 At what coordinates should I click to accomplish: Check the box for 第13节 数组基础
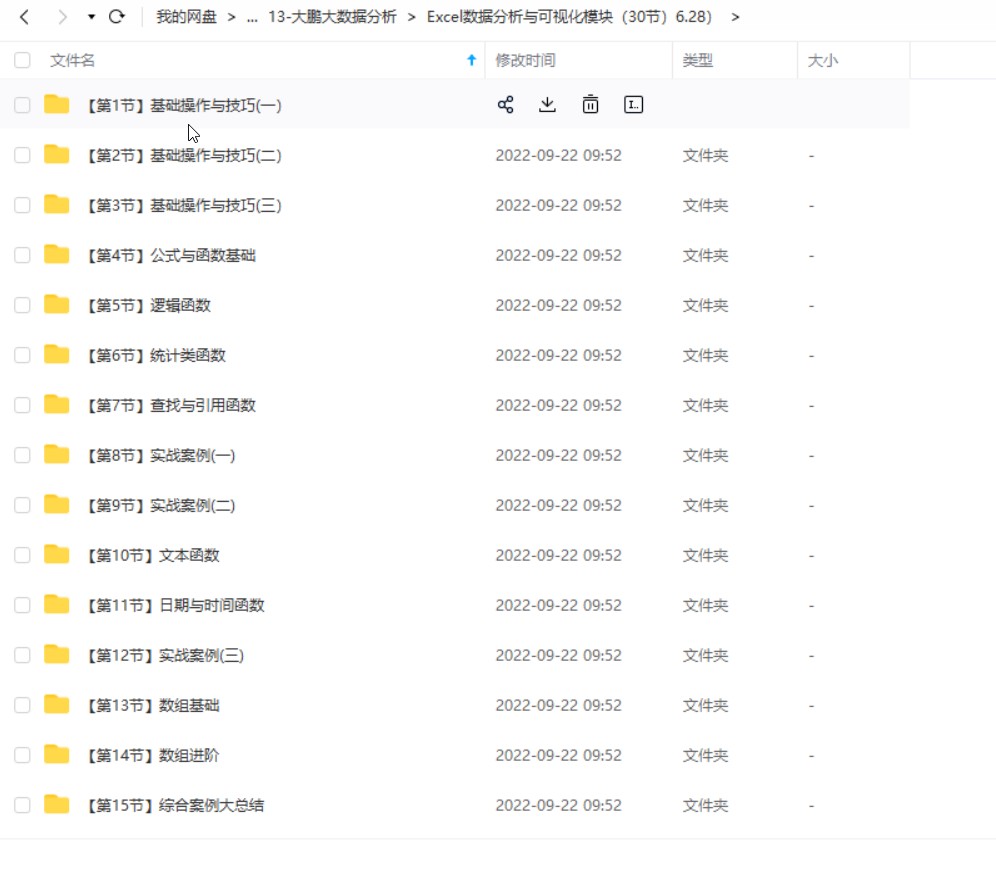[x=22, y=705]
